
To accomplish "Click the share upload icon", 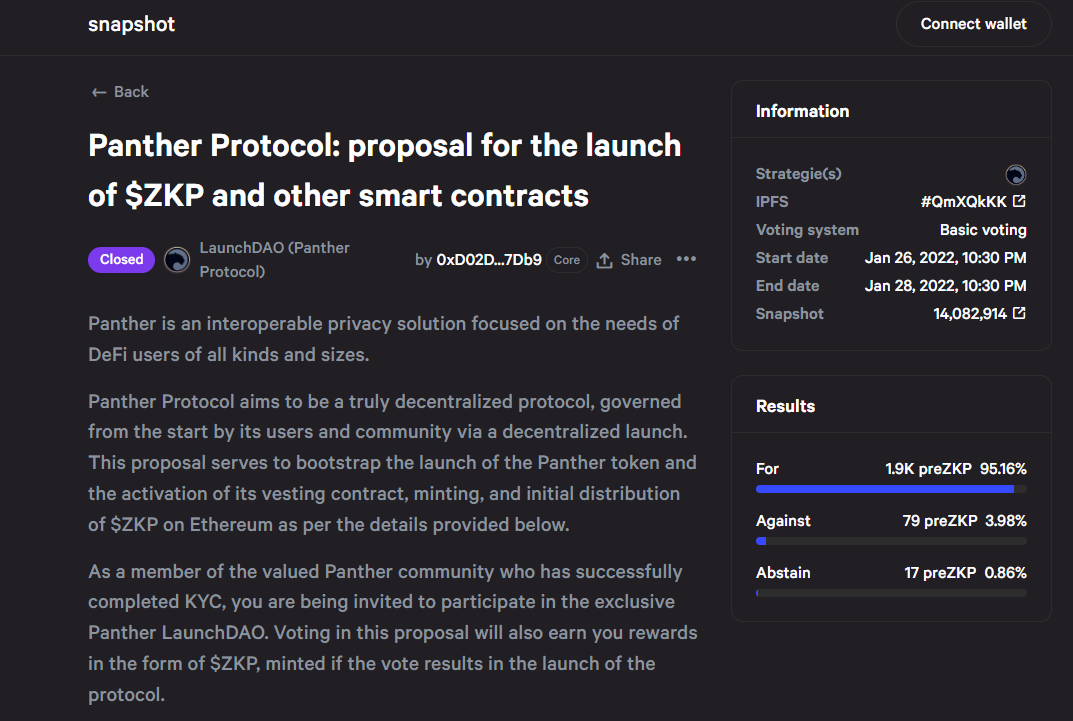I will 604,260.
